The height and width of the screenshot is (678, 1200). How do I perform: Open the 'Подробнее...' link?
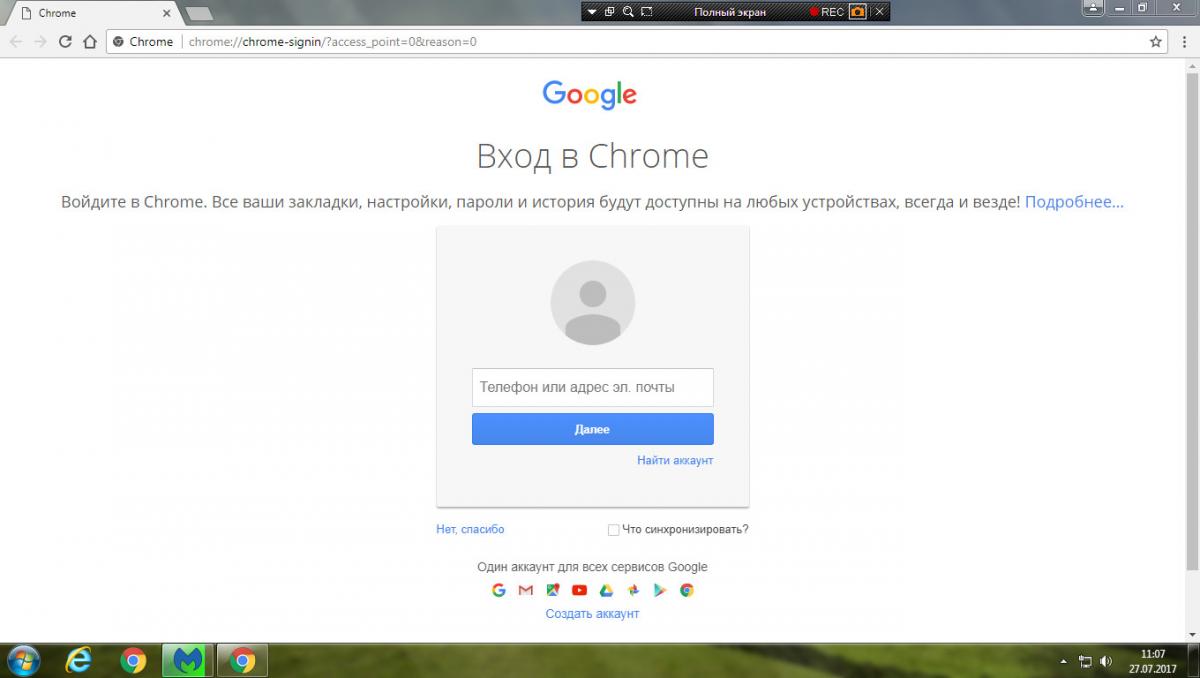(1074, 201)
